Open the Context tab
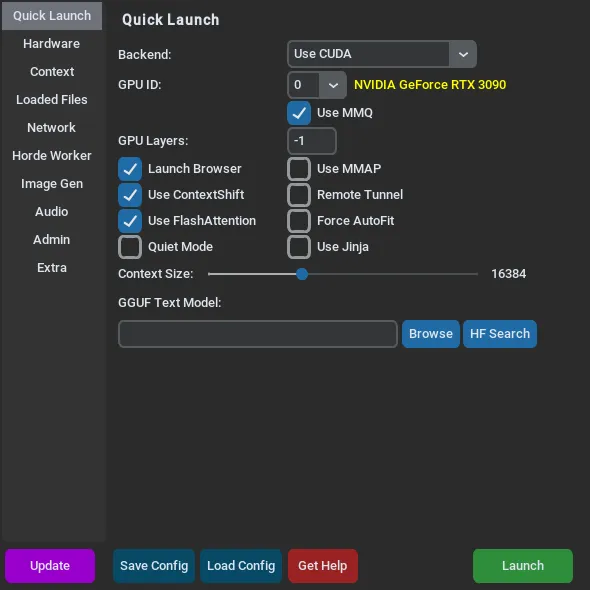590x590 pixels. [52, 71]
